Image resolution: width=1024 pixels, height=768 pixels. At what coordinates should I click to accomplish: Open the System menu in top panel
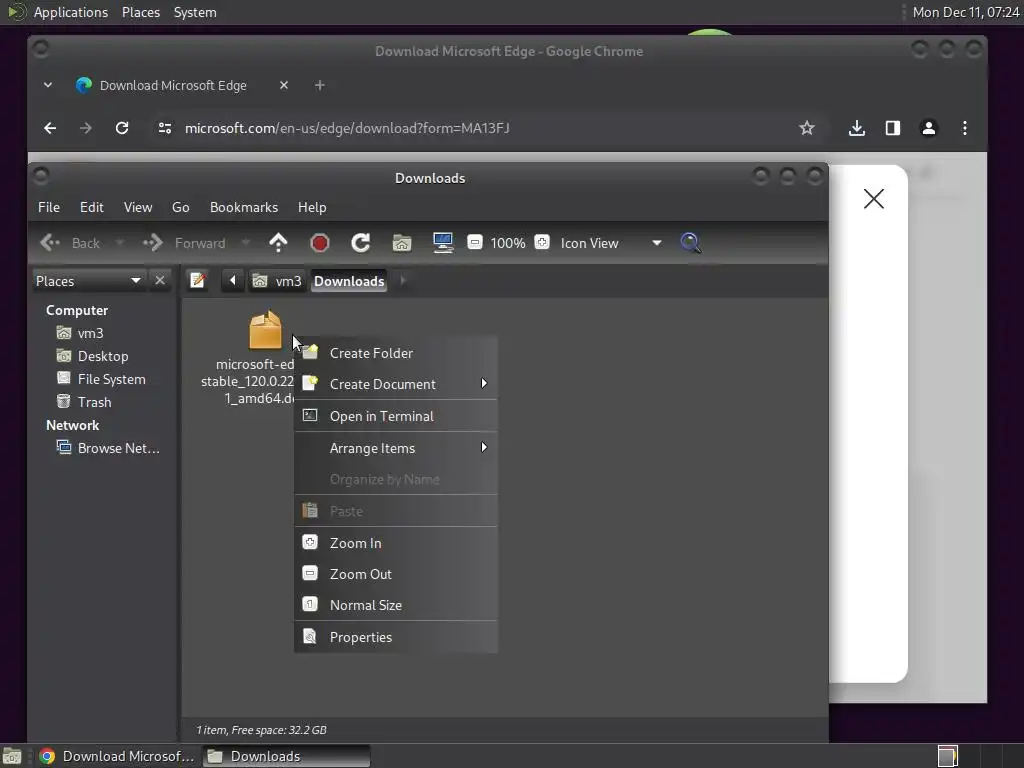(x=195, y=12)
